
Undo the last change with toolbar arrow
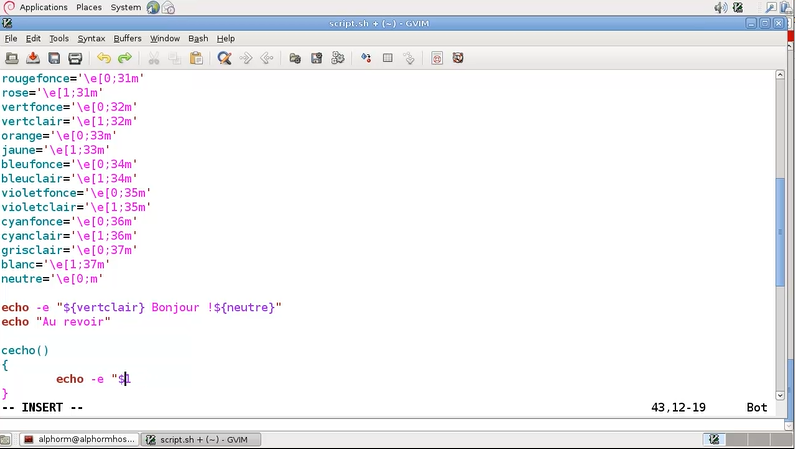pos(103,59)
